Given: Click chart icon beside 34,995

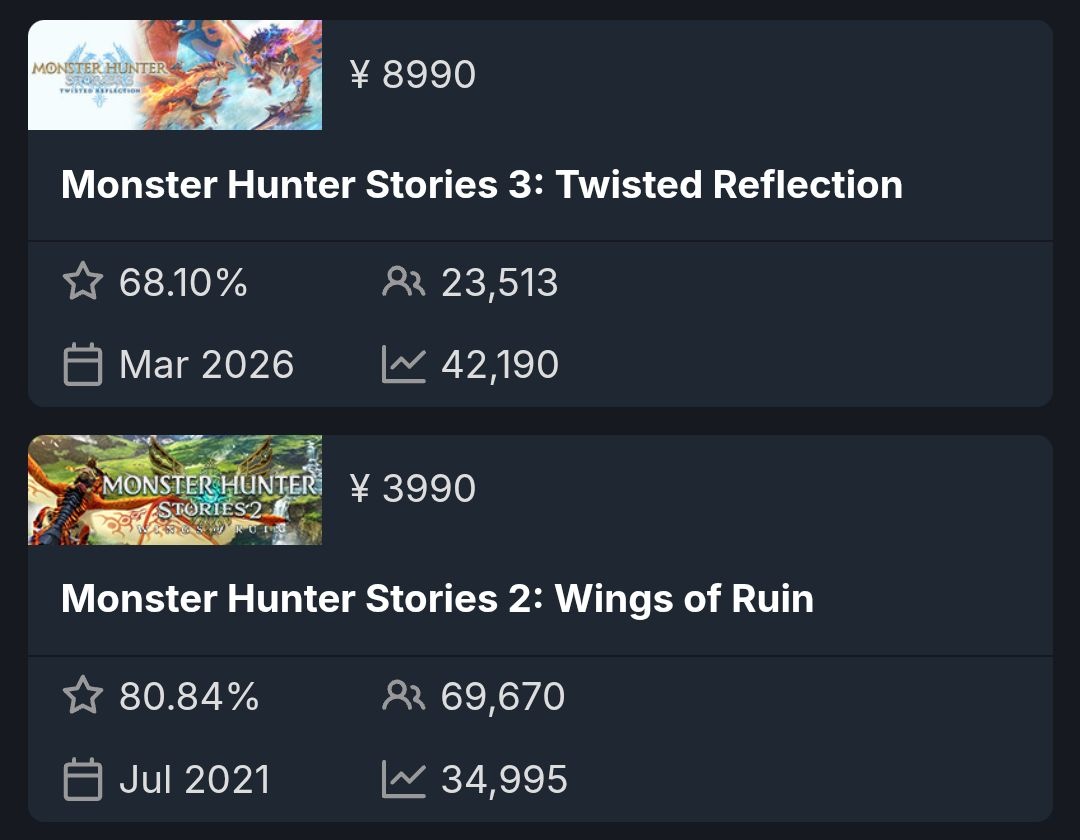Looking at the screenshot, I should pyautogui.click(x=403, y=780).
